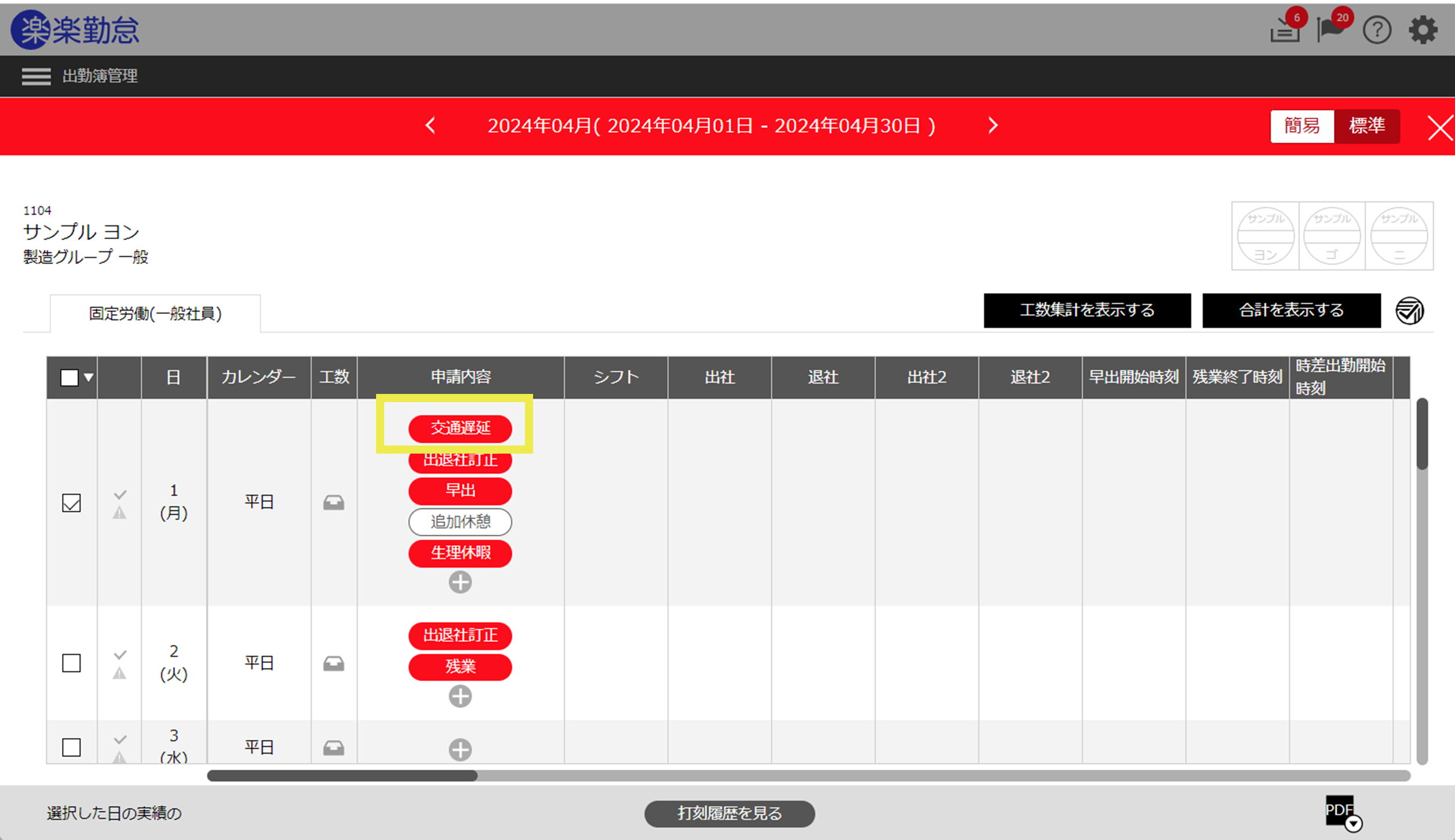
Task: Click the employee name サンプル ヨン
Action: click(82, 232)
